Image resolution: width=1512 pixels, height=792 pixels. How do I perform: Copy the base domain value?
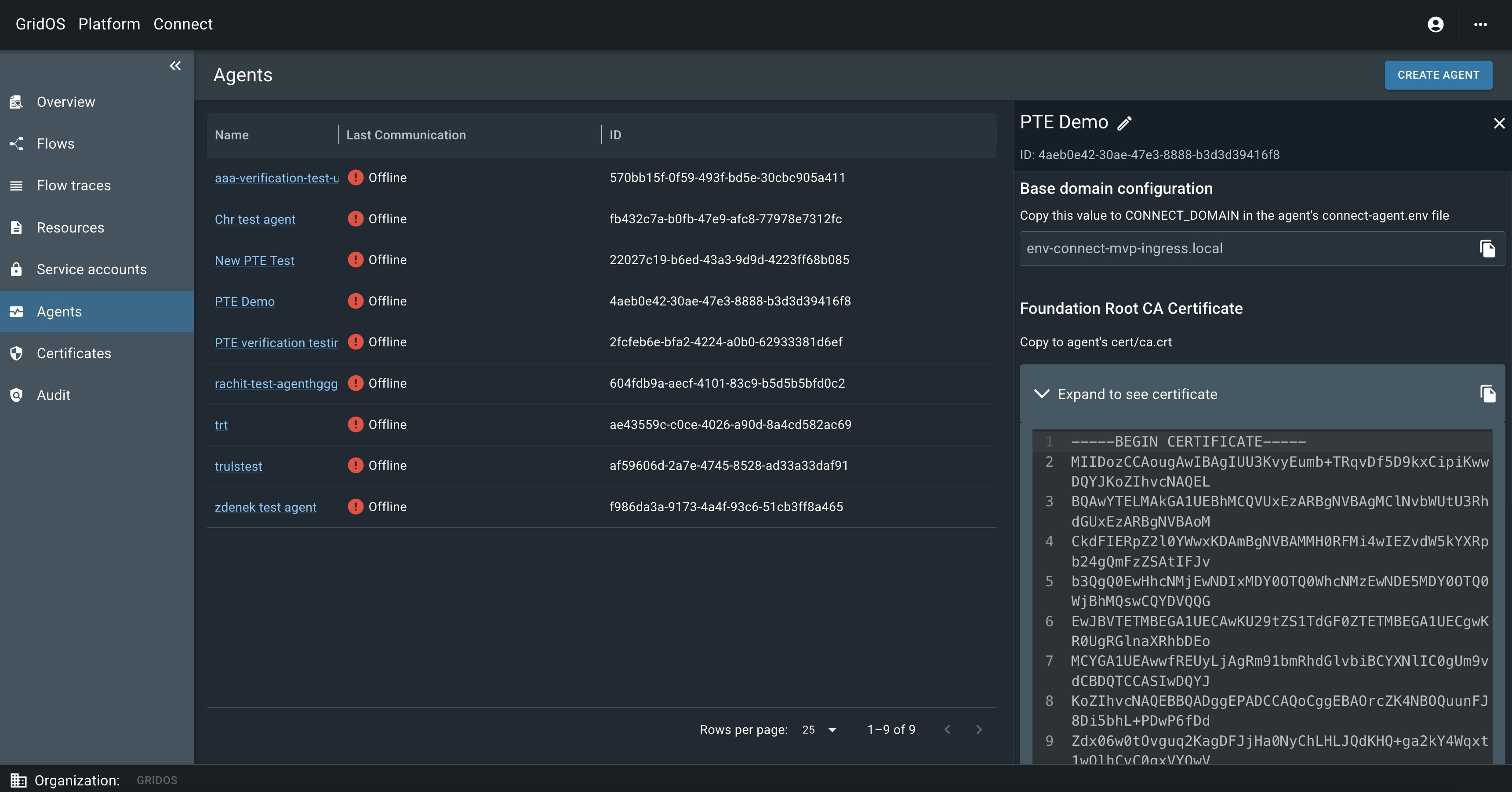(1487, 249)
